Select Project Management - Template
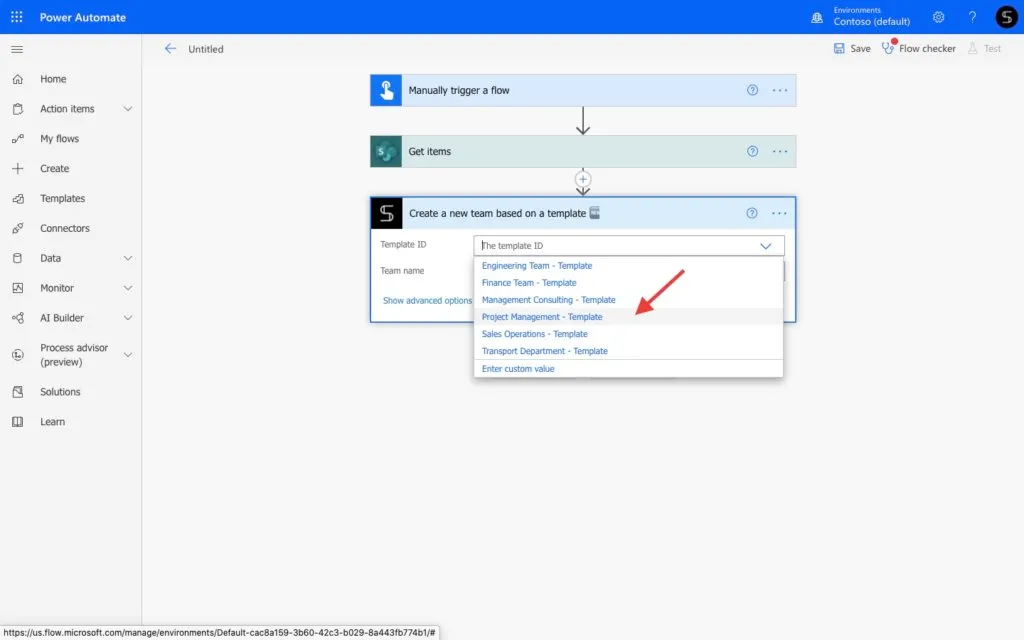Viewport: 1024px width, 640px height. tap(628, 317)
